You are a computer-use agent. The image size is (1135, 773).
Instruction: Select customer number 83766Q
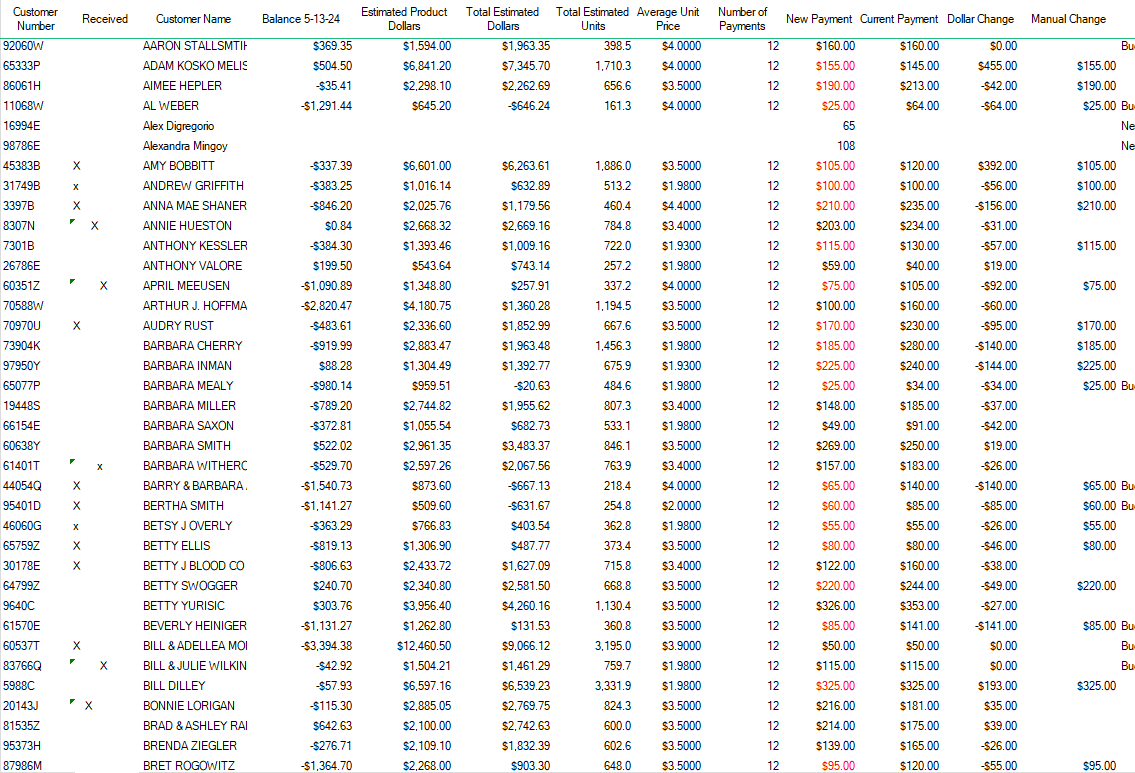point(22,666)
